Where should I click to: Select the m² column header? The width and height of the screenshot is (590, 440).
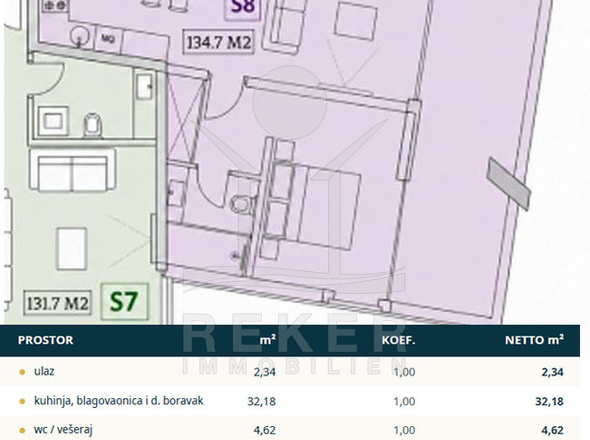[x=268, y=340]
